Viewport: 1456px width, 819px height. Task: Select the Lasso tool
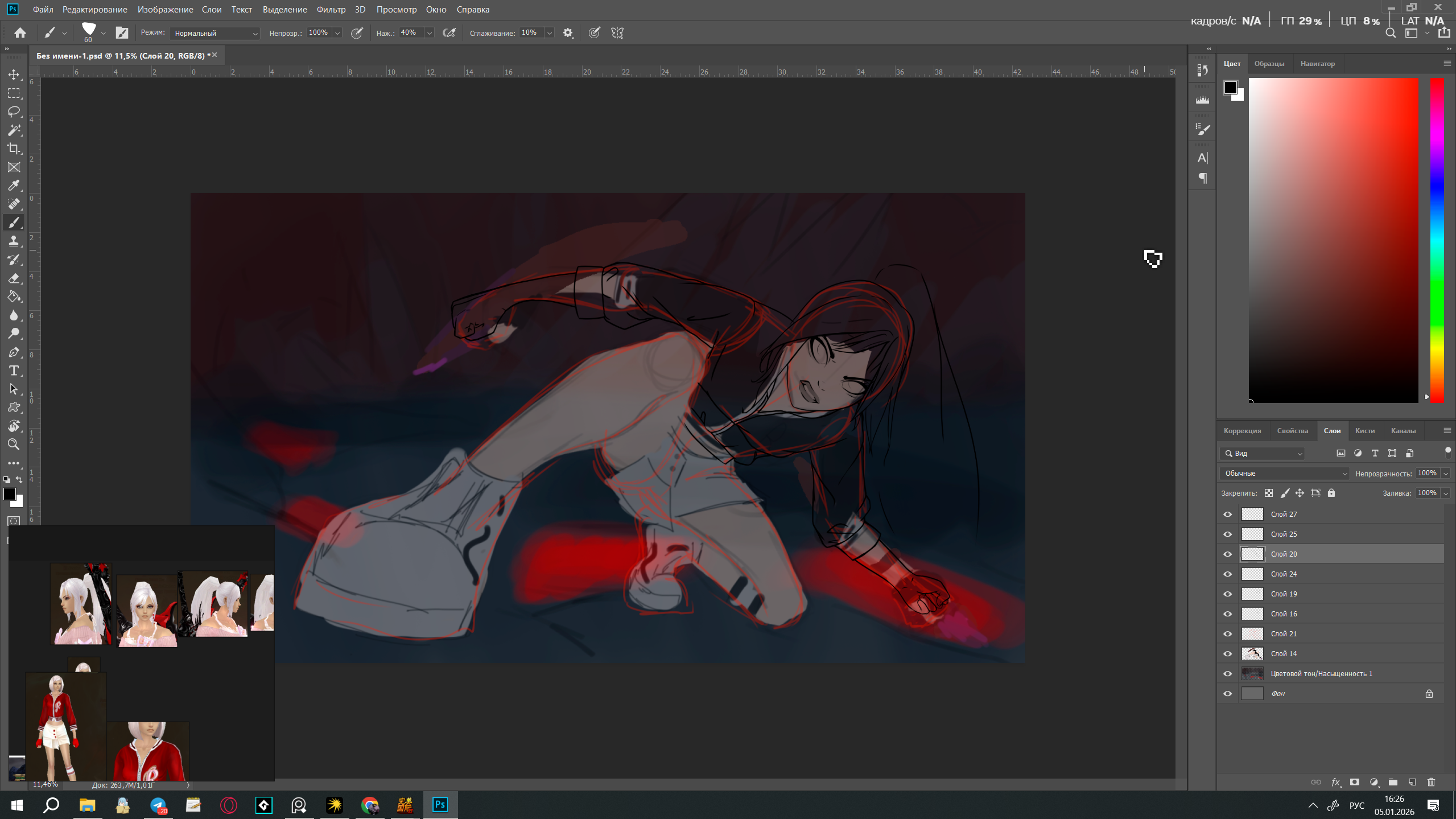point(14,112)
